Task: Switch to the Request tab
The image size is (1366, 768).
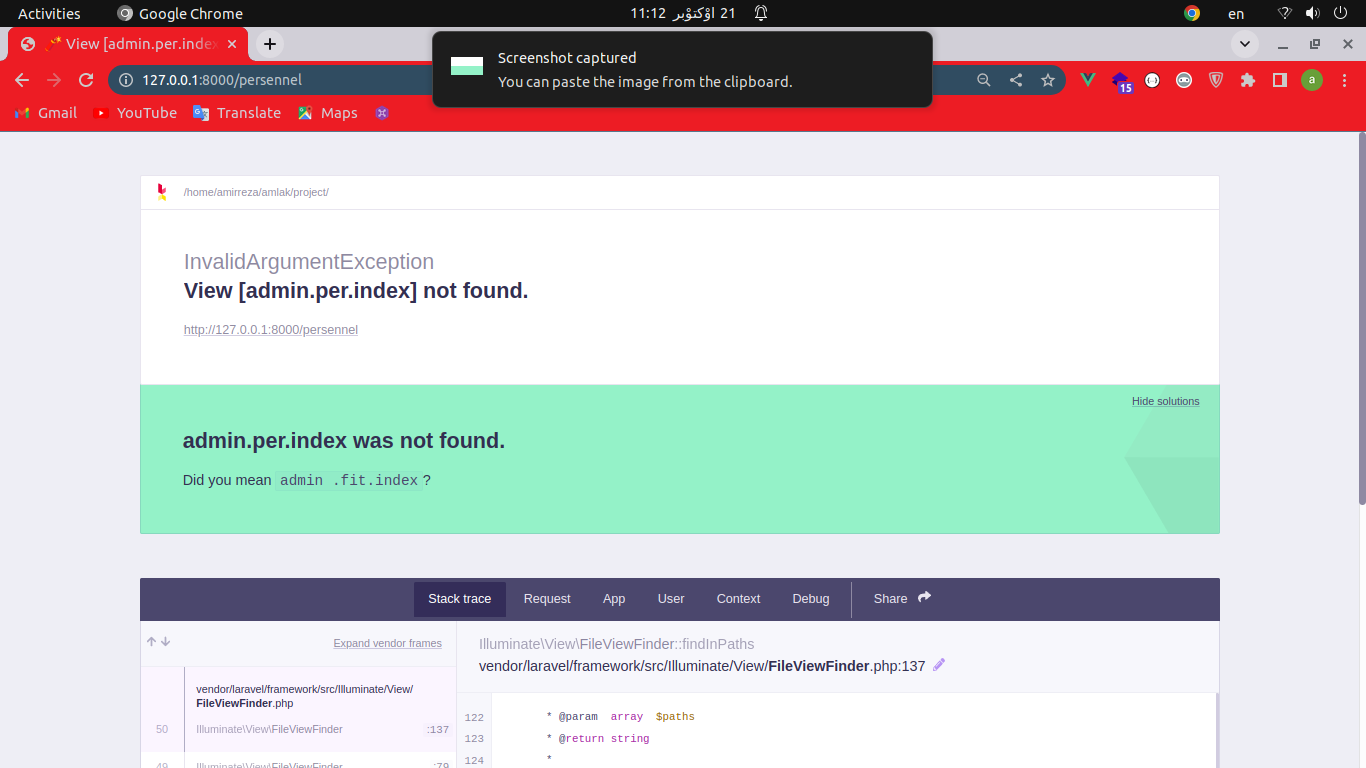Action: pos(547,599)
